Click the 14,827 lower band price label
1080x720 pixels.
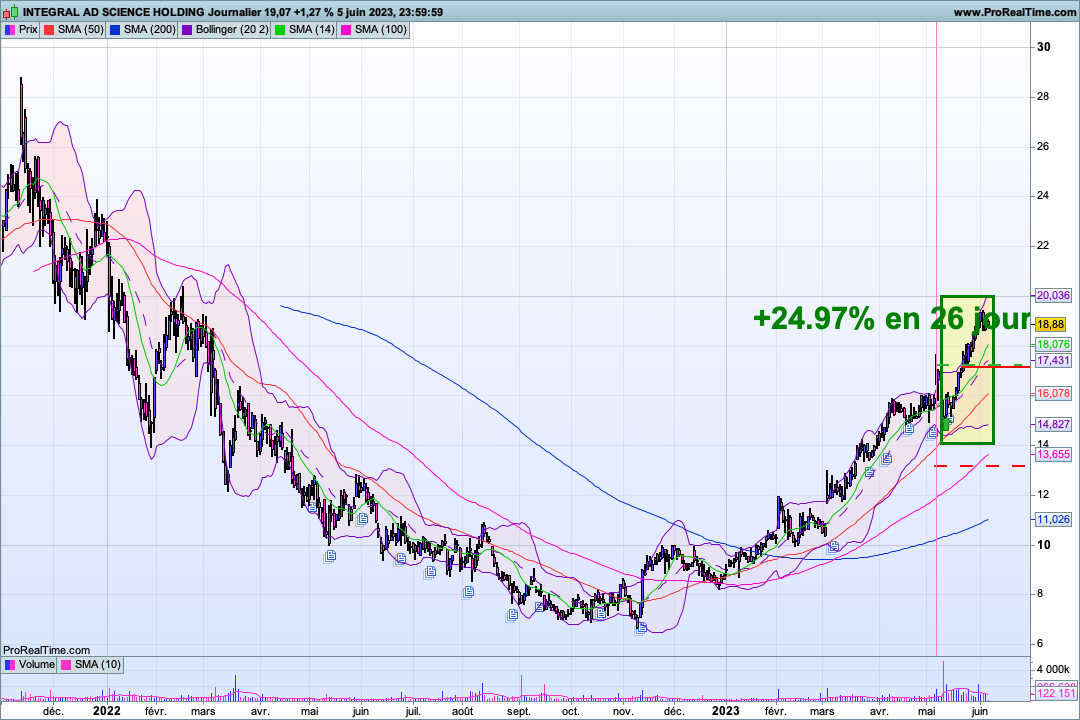tap(1053, 424)
